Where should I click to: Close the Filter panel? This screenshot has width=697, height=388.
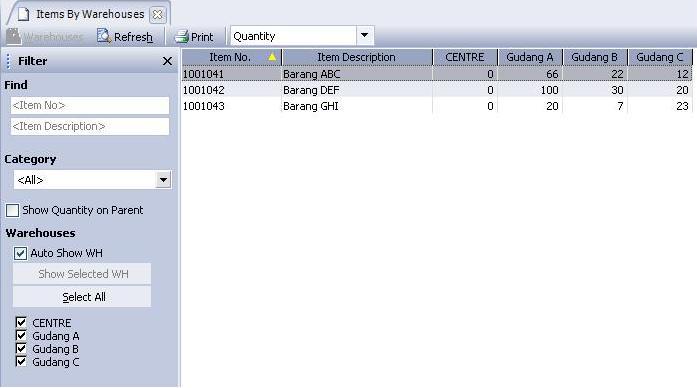click(167, 61)
